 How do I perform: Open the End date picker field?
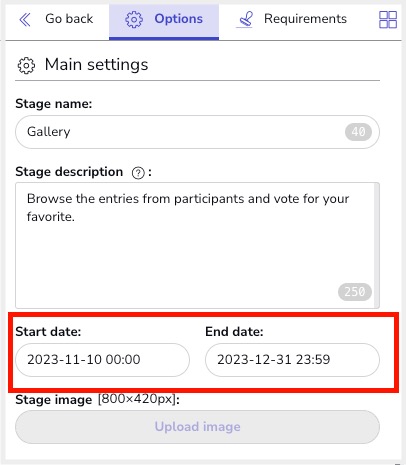[x=292, y=360]
